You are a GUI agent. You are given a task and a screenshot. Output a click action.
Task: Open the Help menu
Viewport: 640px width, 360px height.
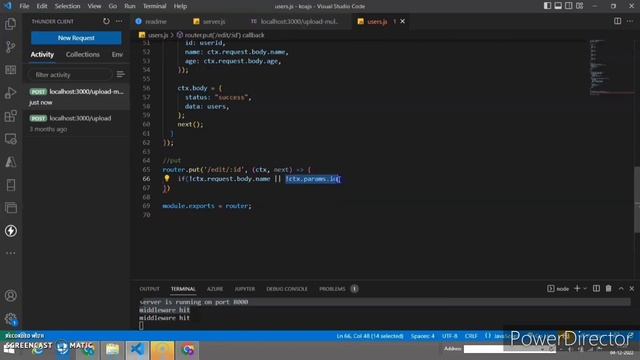180,6
